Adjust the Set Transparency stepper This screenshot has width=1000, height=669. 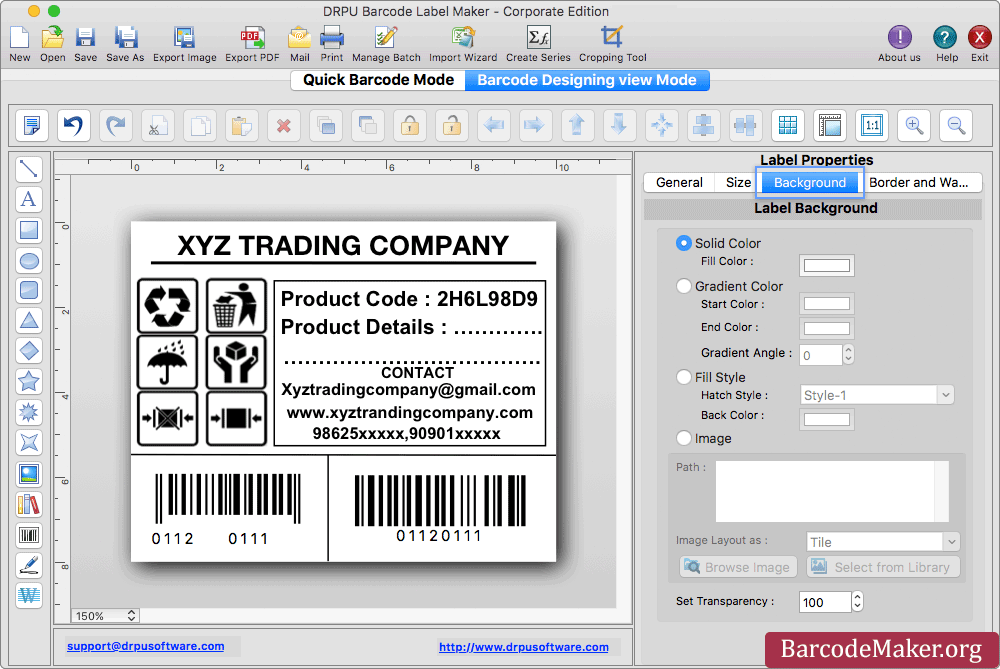point(857,601)
